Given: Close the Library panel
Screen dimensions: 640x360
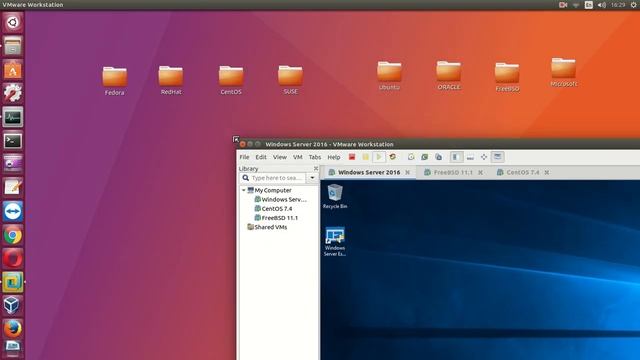Looking at the screenshot, I should (x=316, y=168).
